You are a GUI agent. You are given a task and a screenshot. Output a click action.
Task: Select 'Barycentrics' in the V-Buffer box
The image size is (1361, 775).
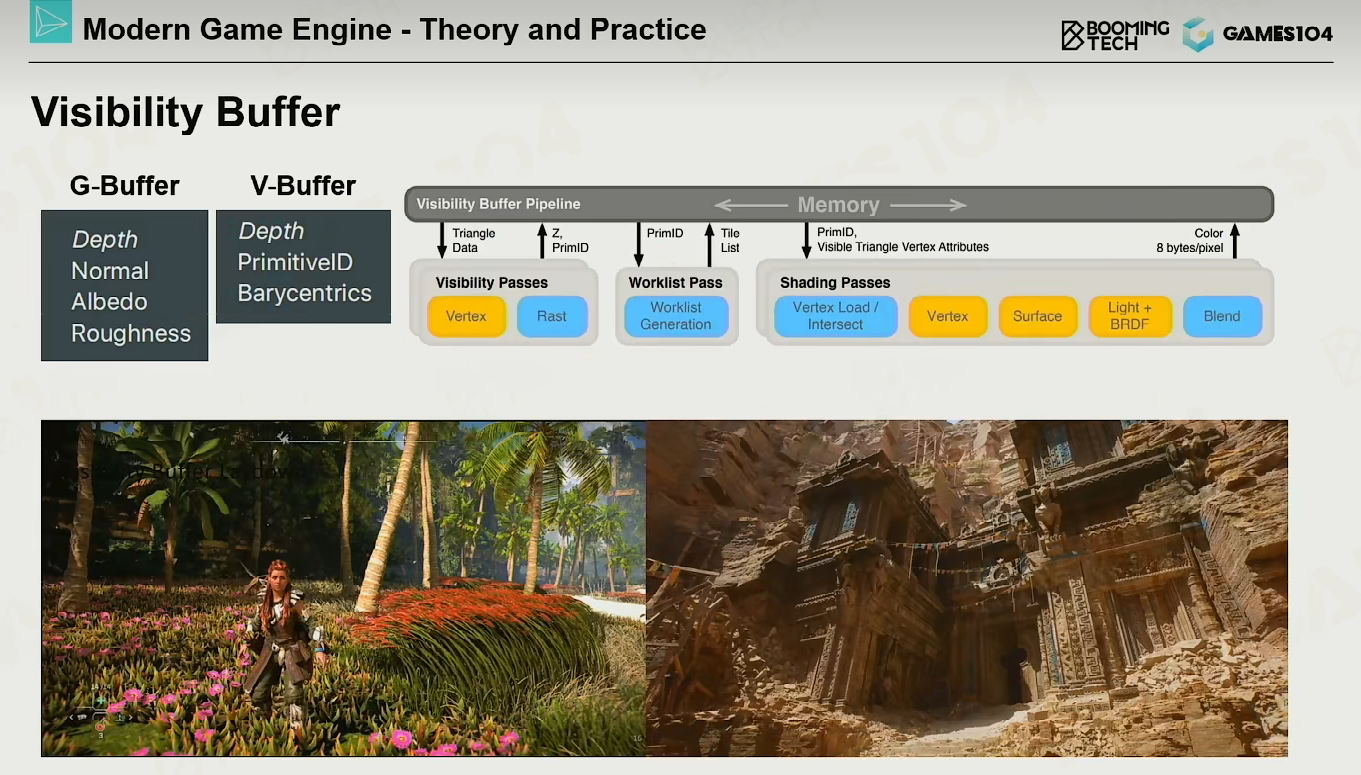pos(305,293)
